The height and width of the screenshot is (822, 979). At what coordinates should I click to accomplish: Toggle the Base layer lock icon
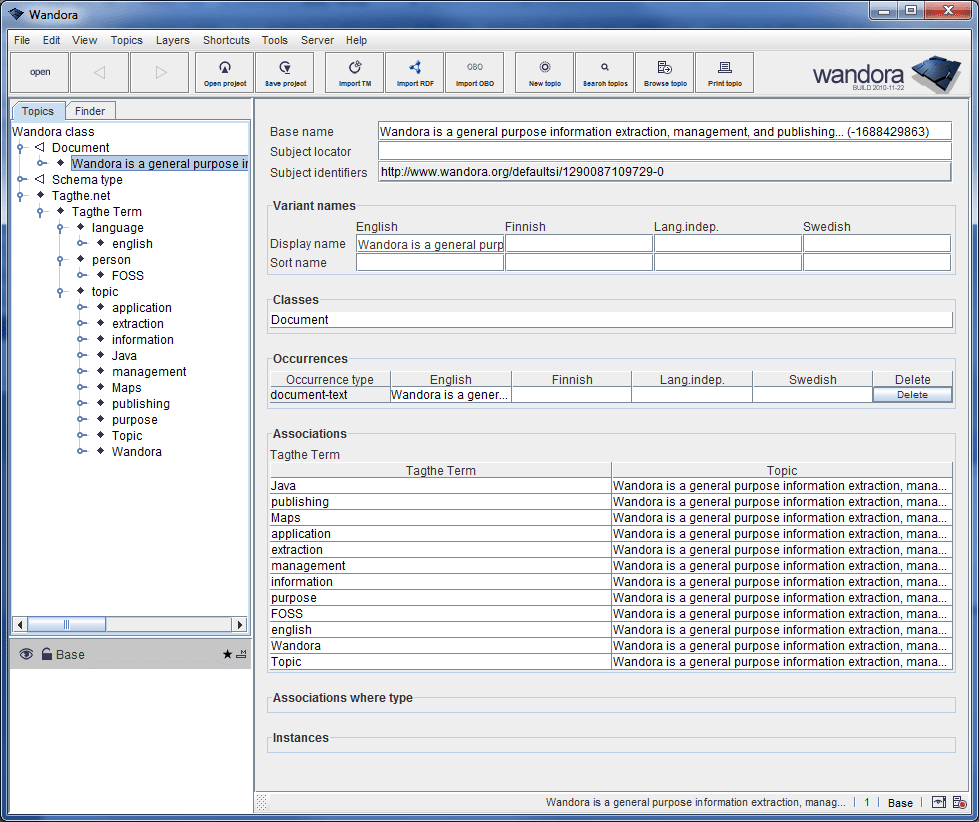(x=46, y=654)
